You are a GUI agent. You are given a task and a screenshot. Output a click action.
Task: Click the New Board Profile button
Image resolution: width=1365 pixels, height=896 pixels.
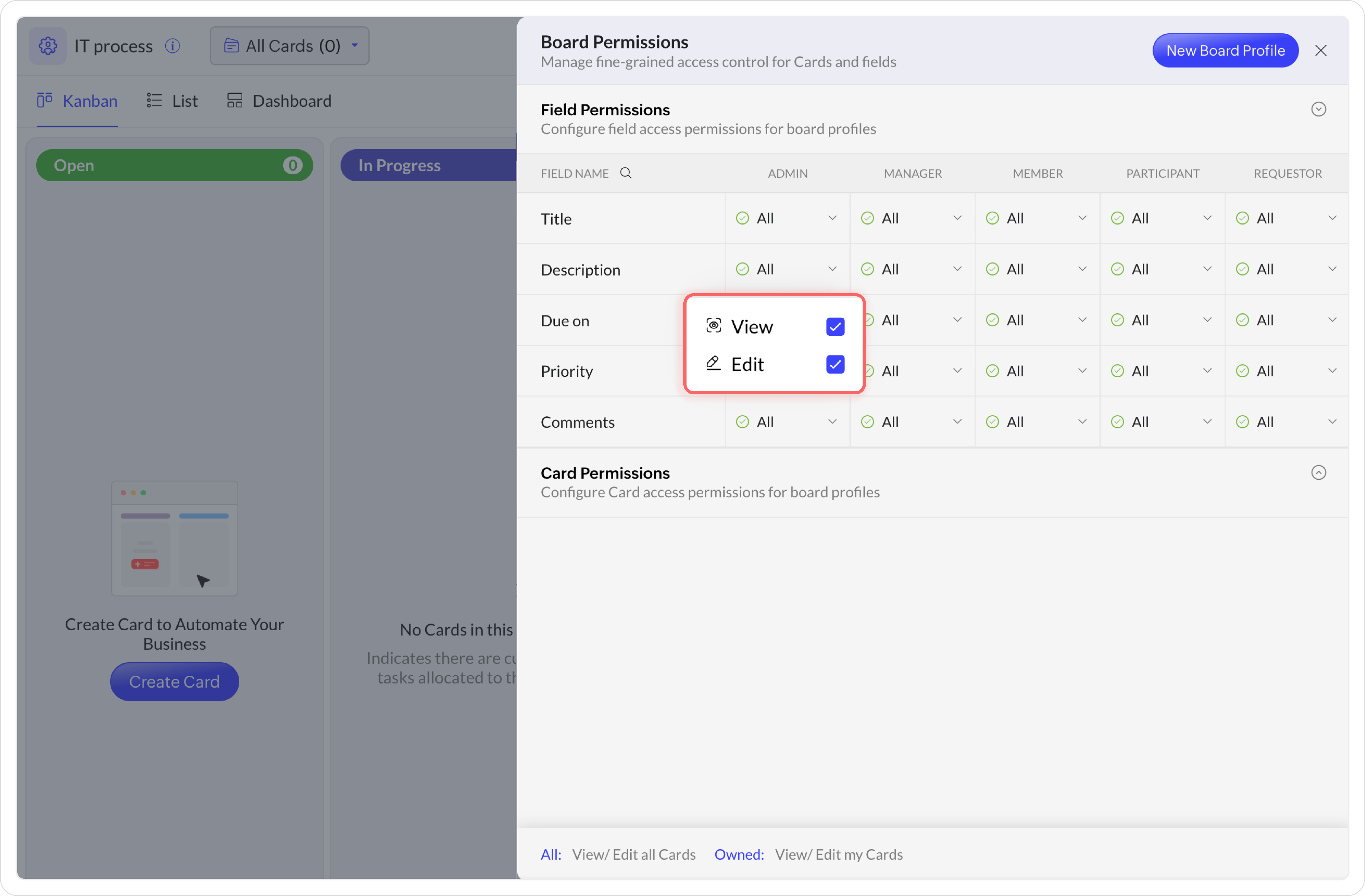(1225, 50)
